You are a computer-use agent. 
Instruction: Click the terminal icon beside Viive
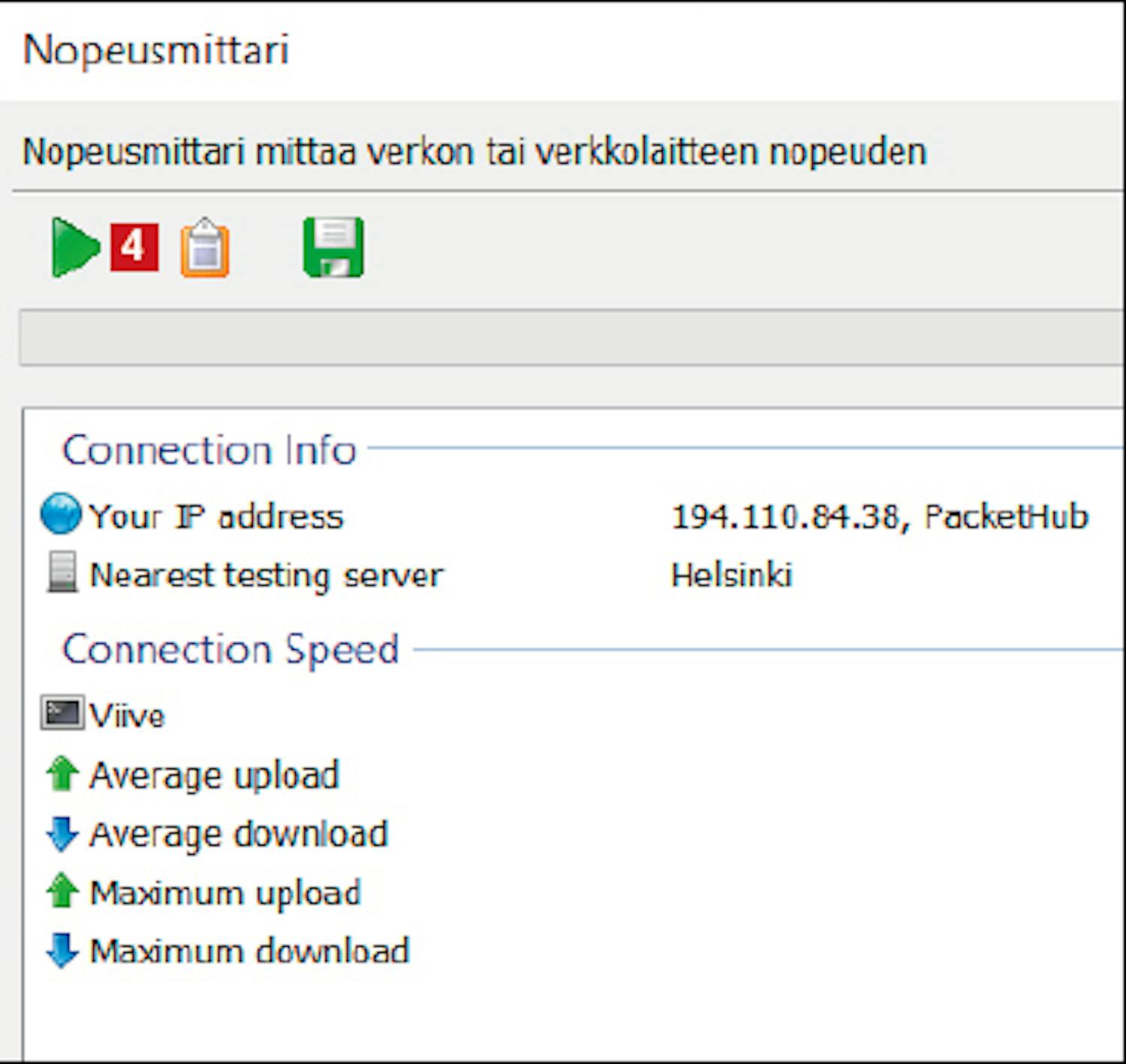(x=62, y=713)
